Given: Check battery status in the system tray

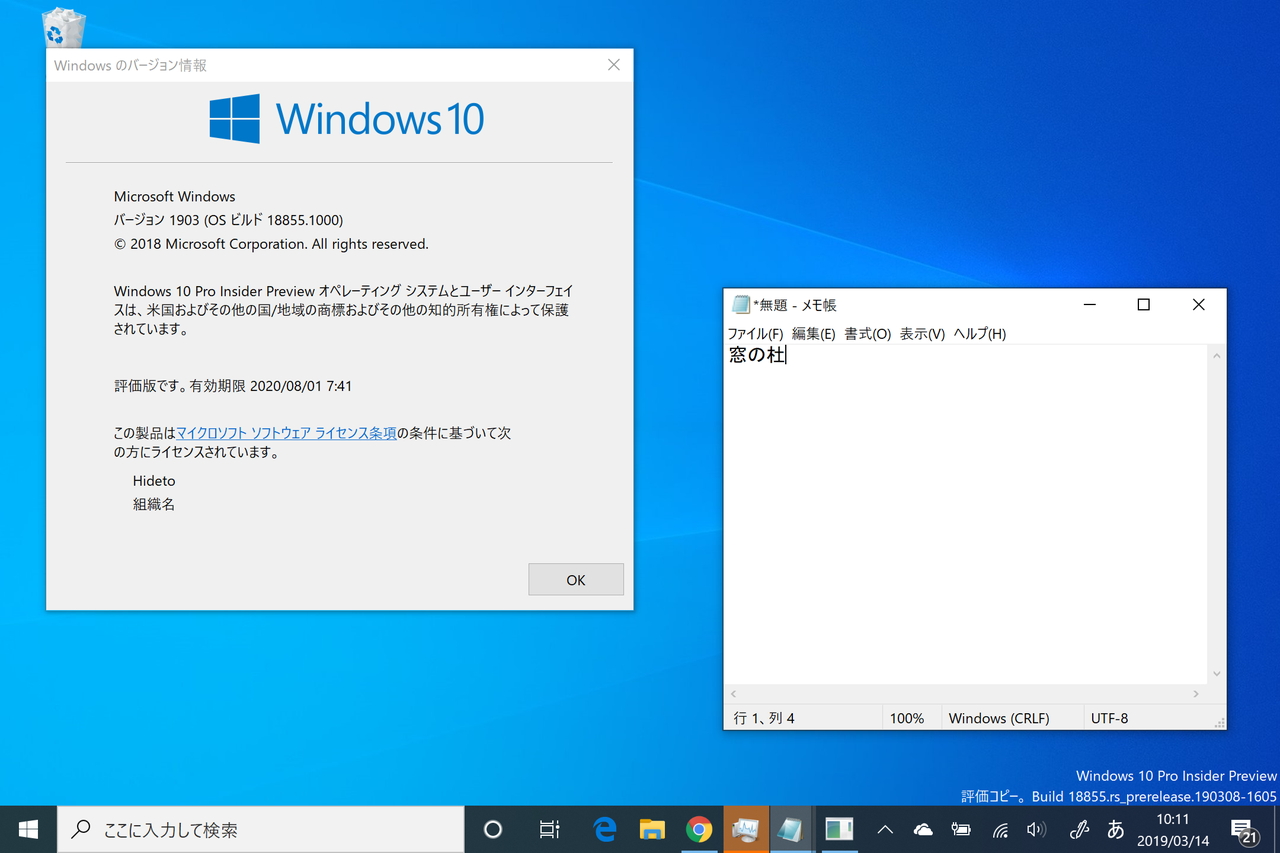Looking at the screenshot, I should point(960,829).
